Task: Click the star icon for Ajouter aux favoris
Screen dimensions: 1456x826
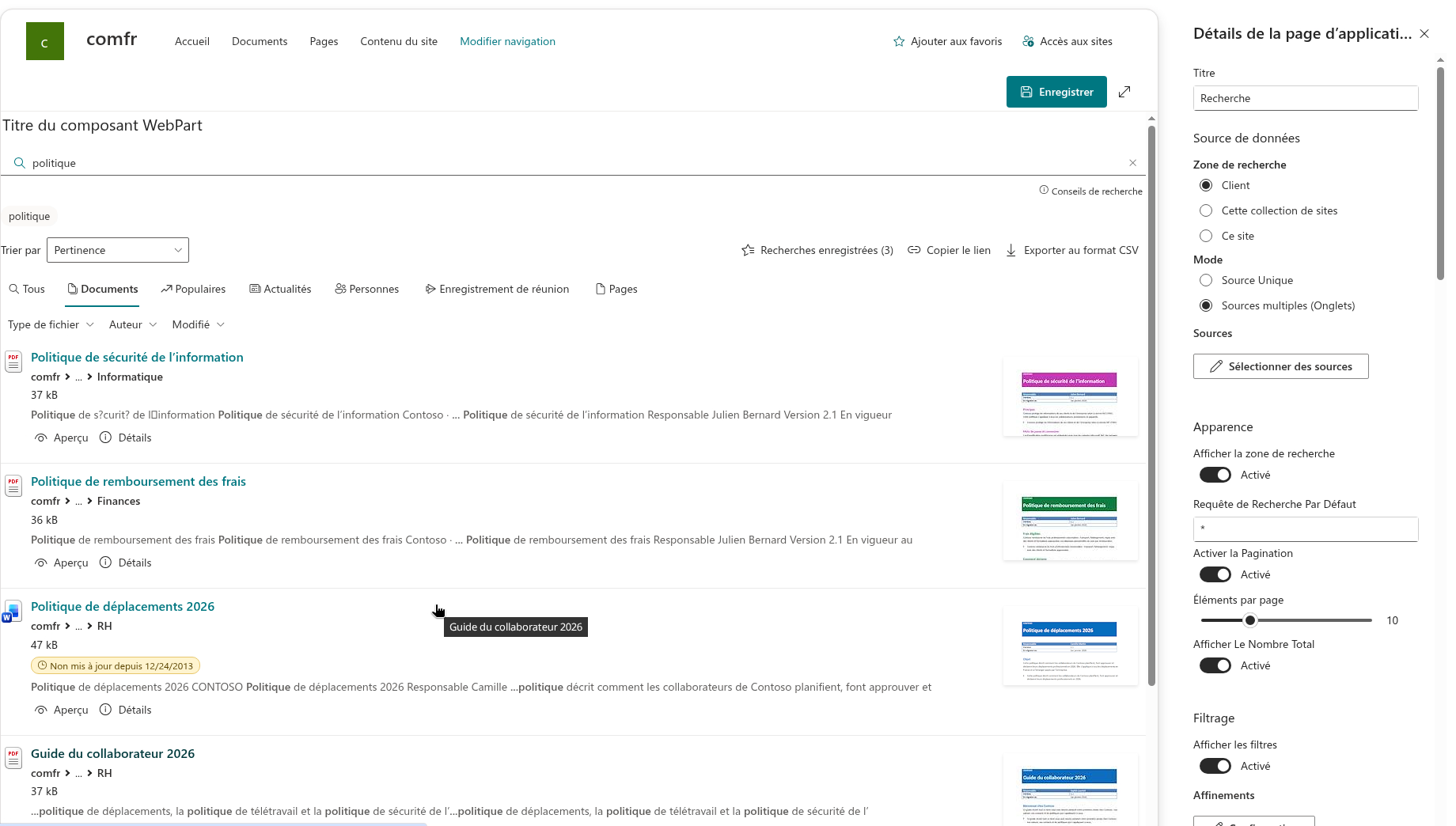Action: pos(899,41)
